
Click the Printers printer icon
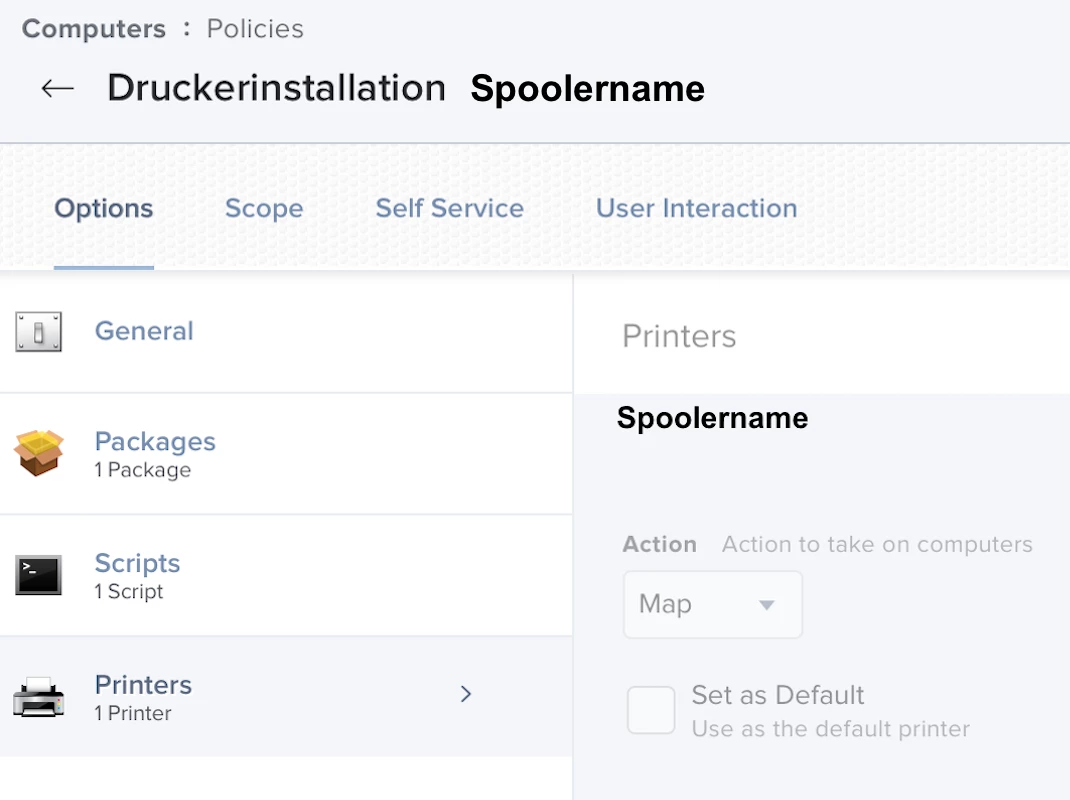coord(39,696)
